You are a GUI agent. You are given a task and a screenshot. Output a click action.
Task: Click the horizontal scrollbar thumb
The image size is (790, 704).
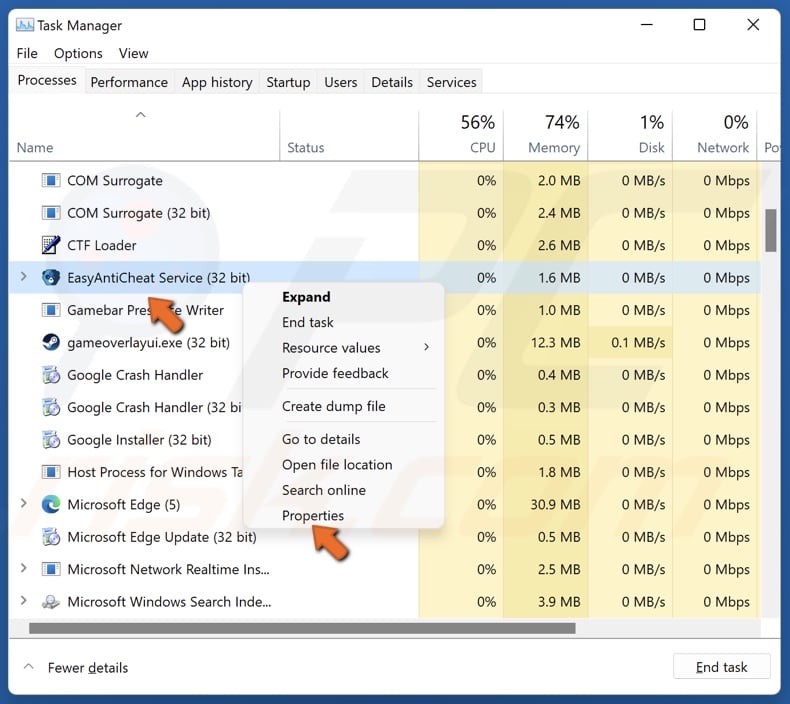point(302,628)
